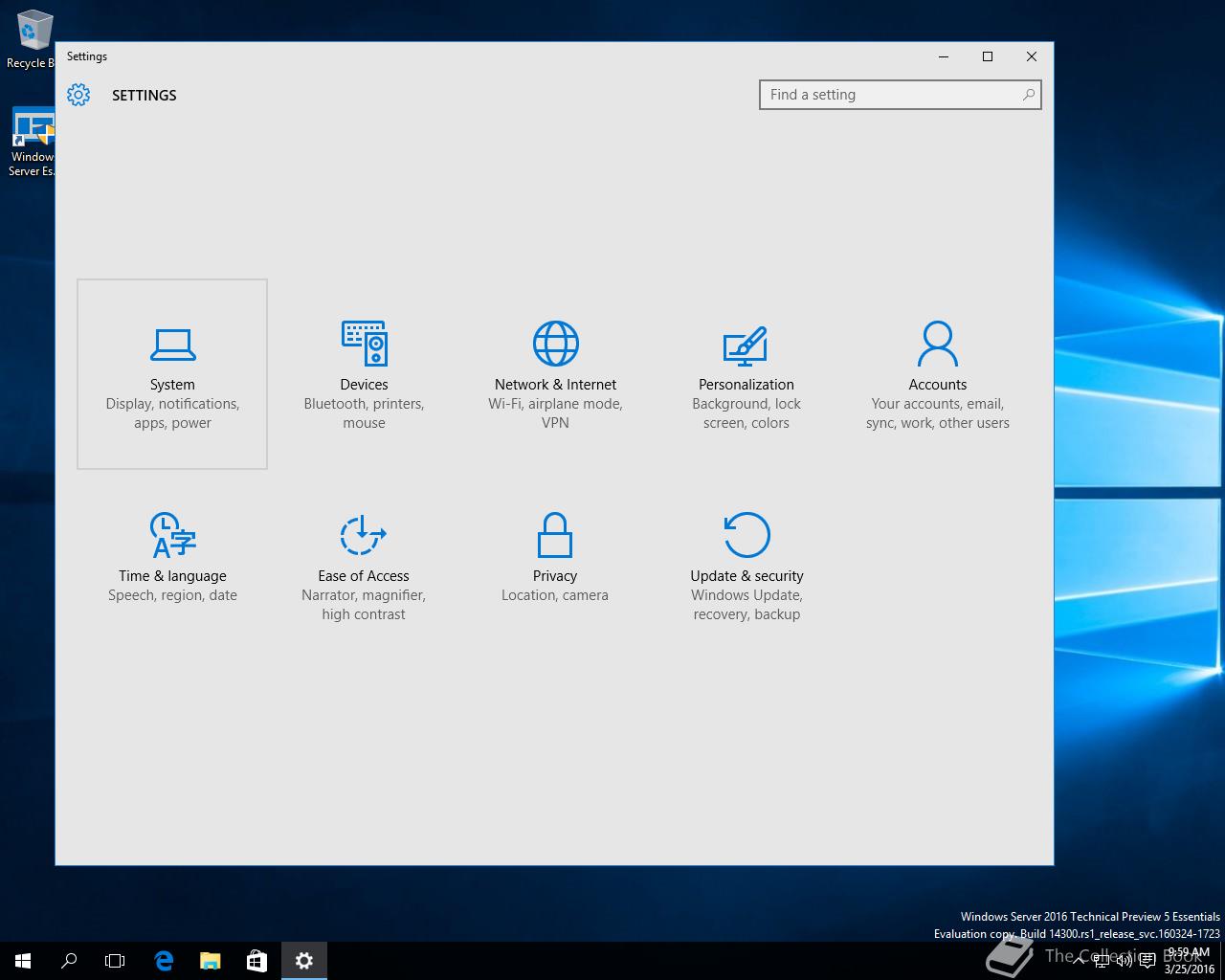Open Ease of Access dotted-circle icon
This screenshot has width=1225, height=980.
point(363,535)
